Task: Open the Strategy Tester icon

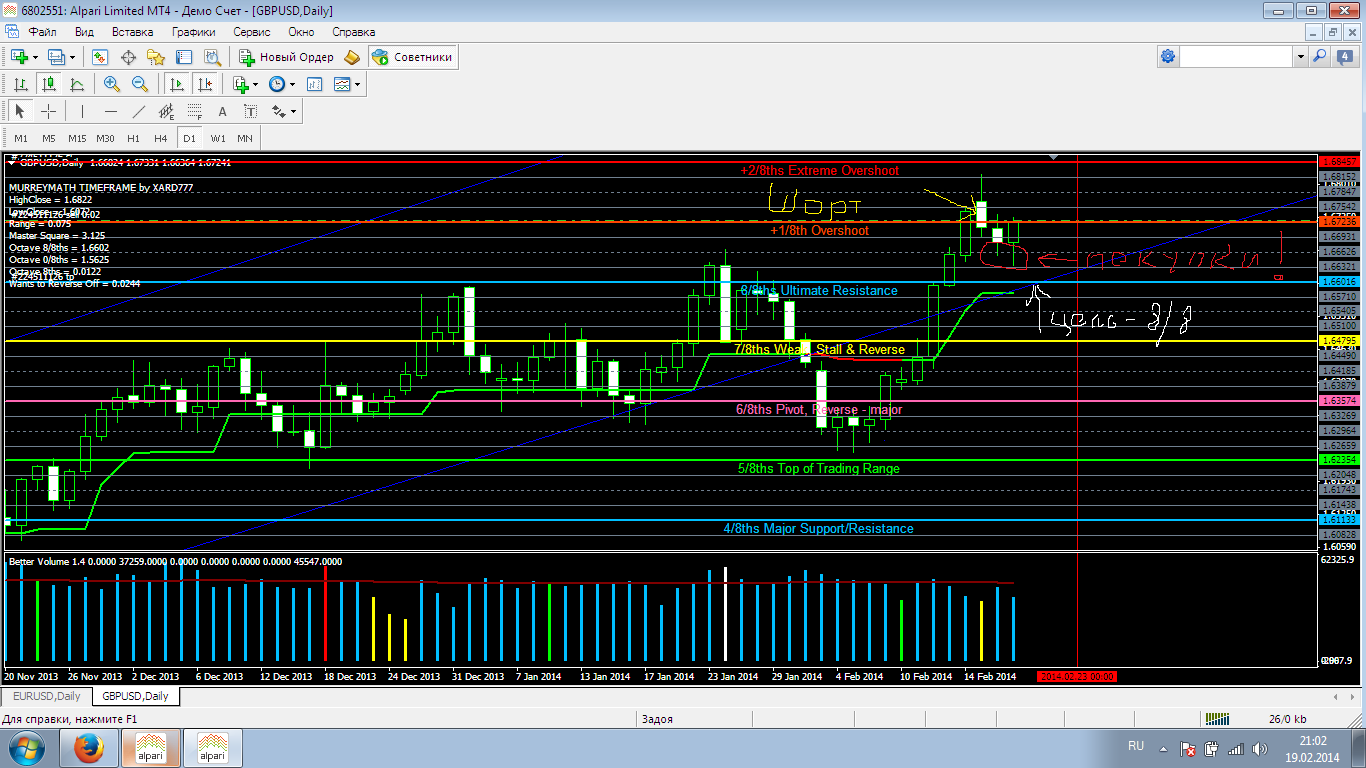Action: [212, 57]
